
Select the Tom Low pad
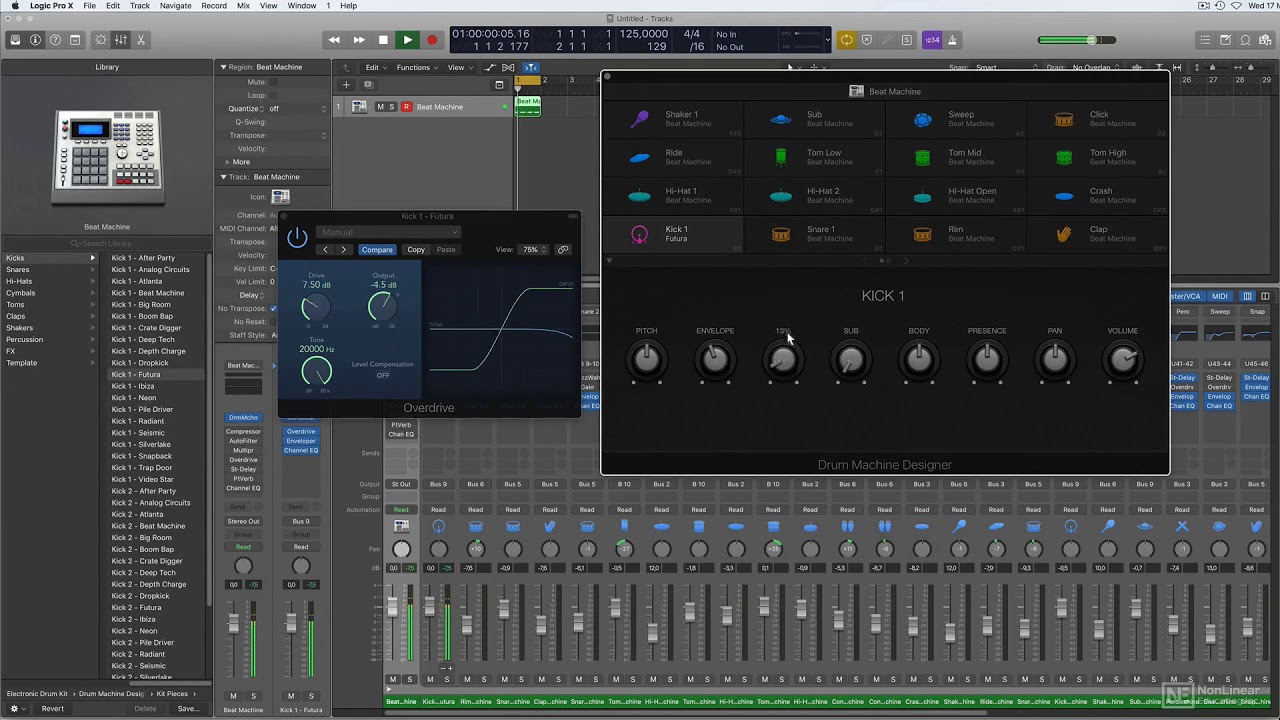[x=814, y=157]
